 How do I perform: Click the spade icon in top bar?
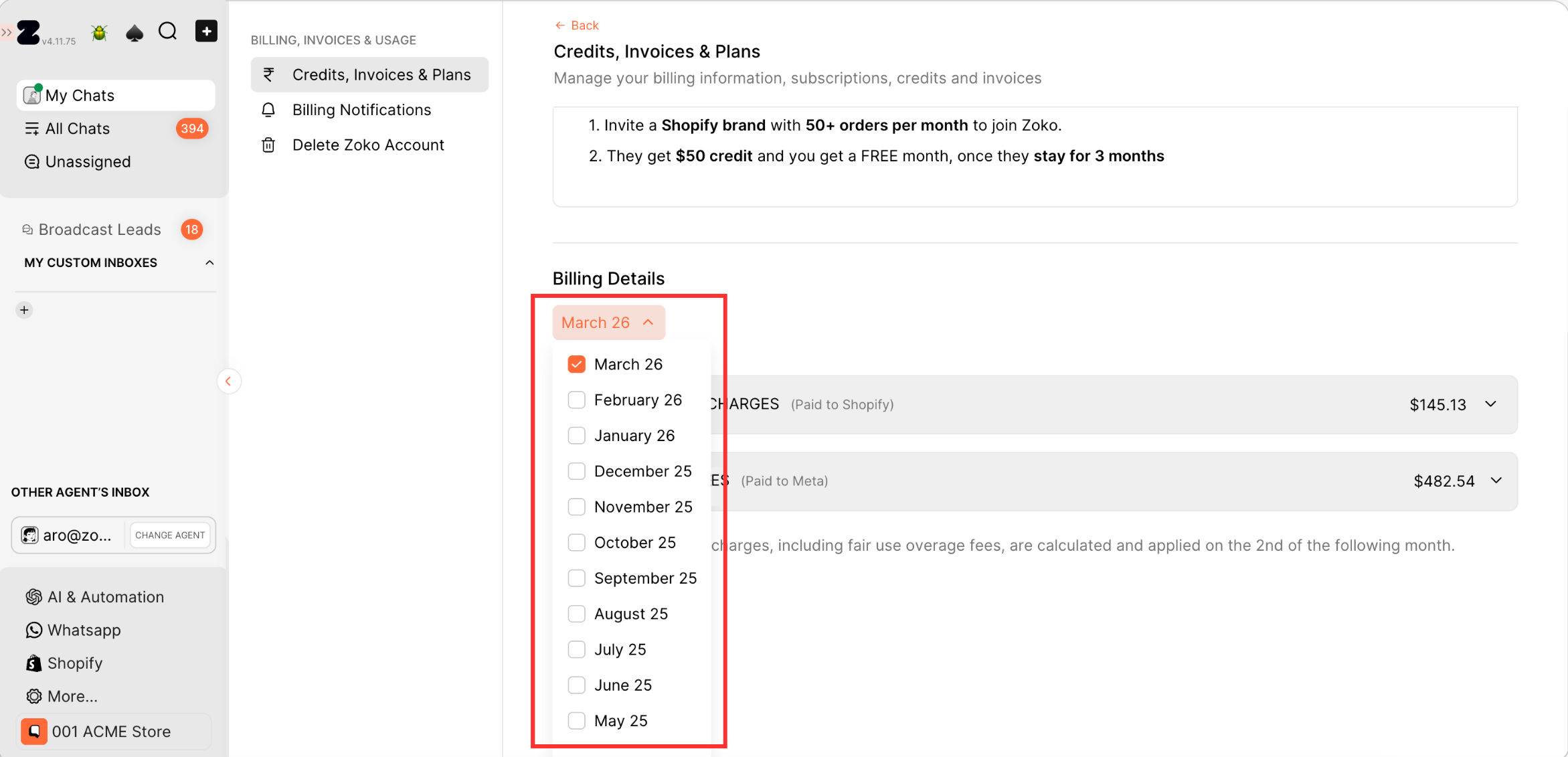click(x=135, y=32)
